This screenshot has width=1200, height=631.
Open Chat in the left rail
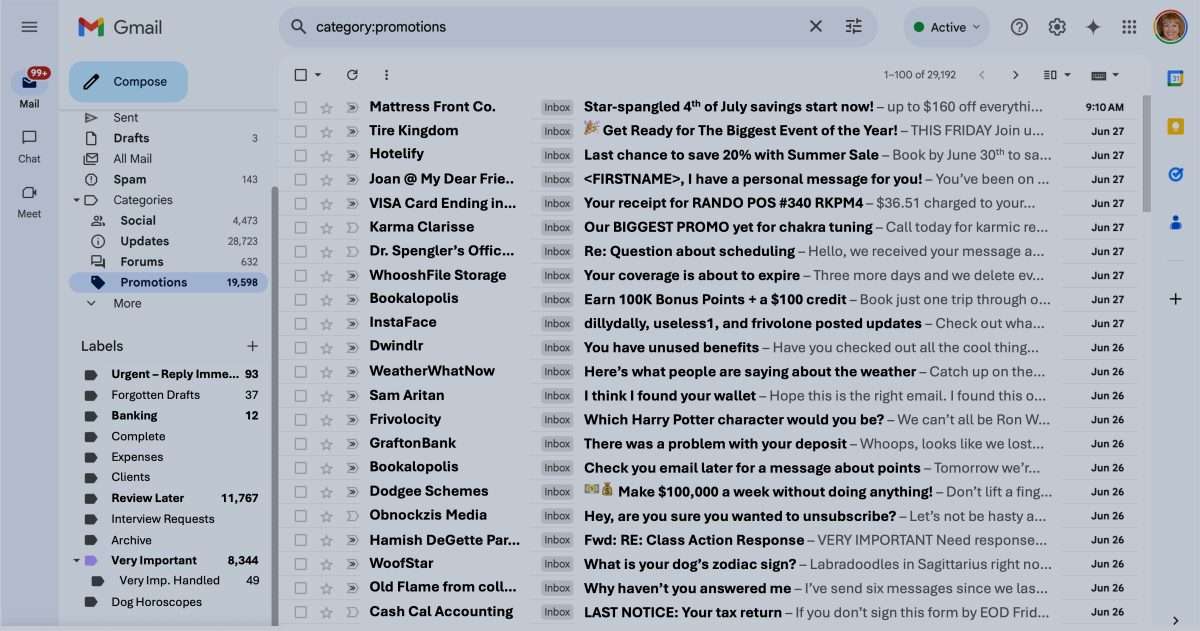pos(29,145)
